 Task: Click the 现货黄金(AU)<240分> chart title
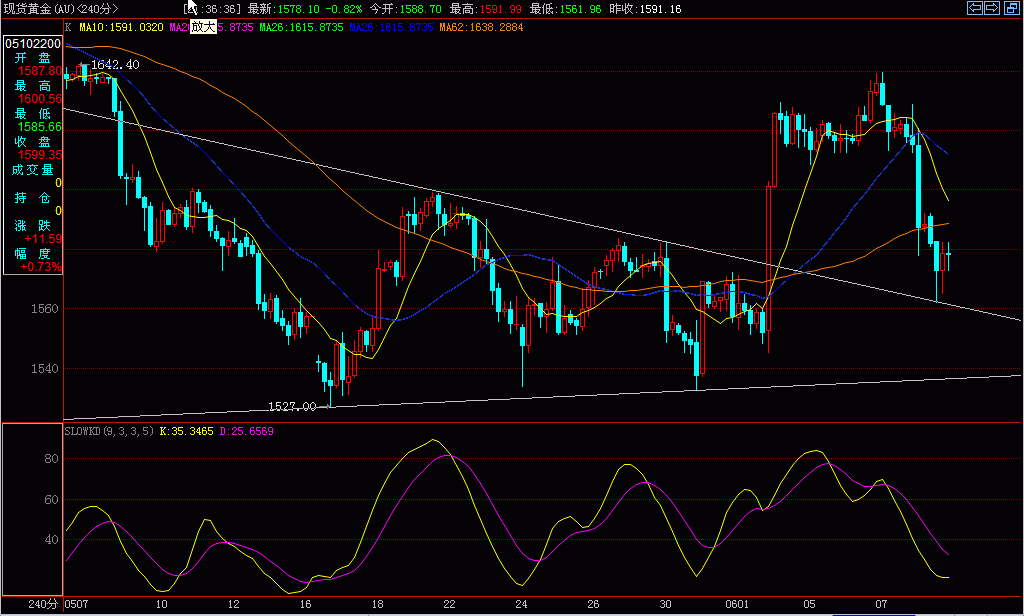click(x=61, y=8)
